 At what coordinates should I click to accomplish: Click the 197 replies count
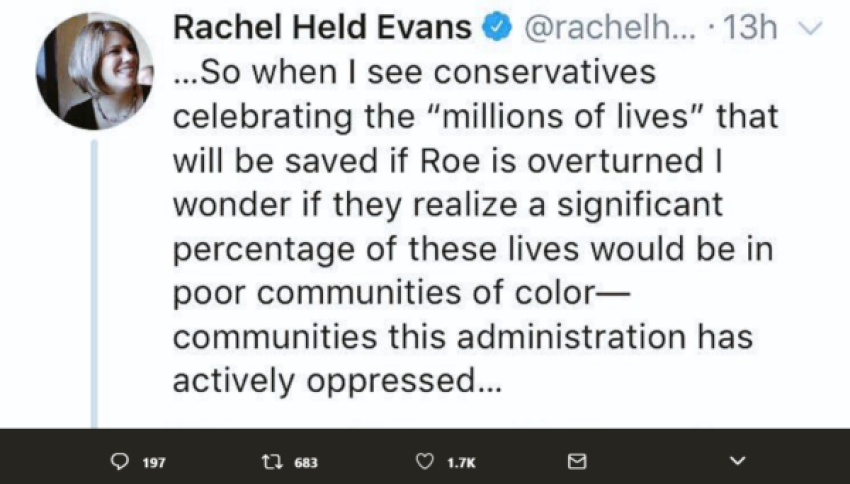(x=152, y=463)
